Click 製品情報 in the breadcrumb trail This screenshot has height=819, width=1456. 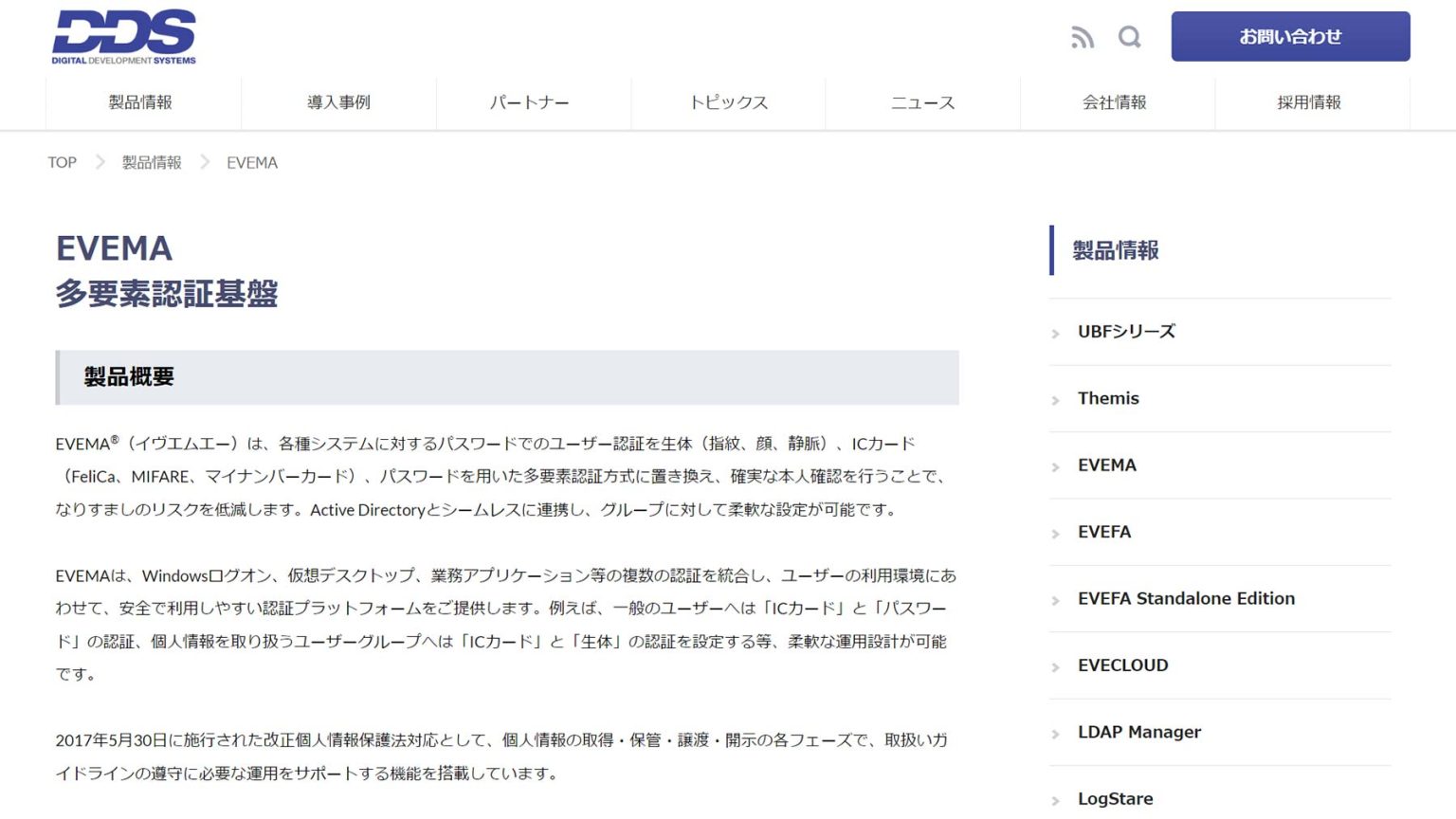coord(152,162)
